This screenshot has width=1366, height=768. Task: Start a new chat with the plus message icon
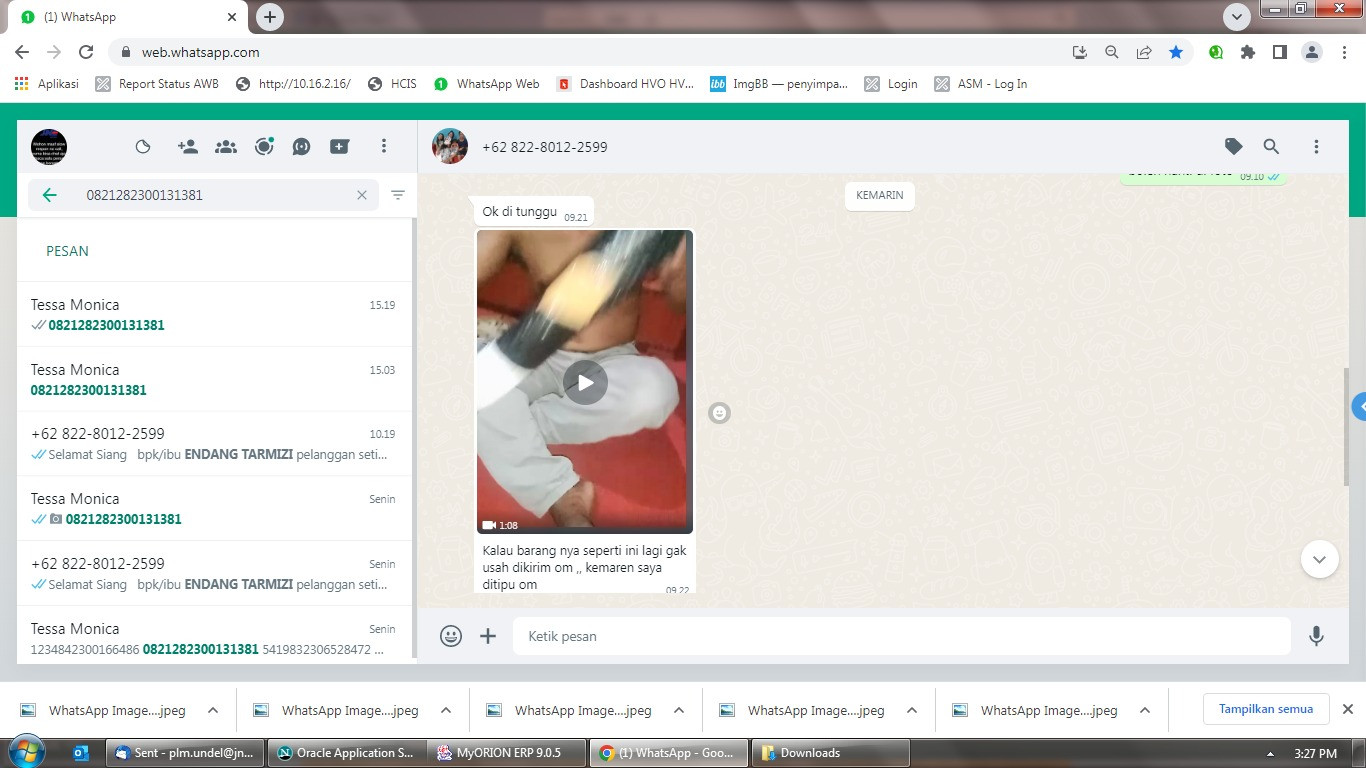[x=340, y=147]
